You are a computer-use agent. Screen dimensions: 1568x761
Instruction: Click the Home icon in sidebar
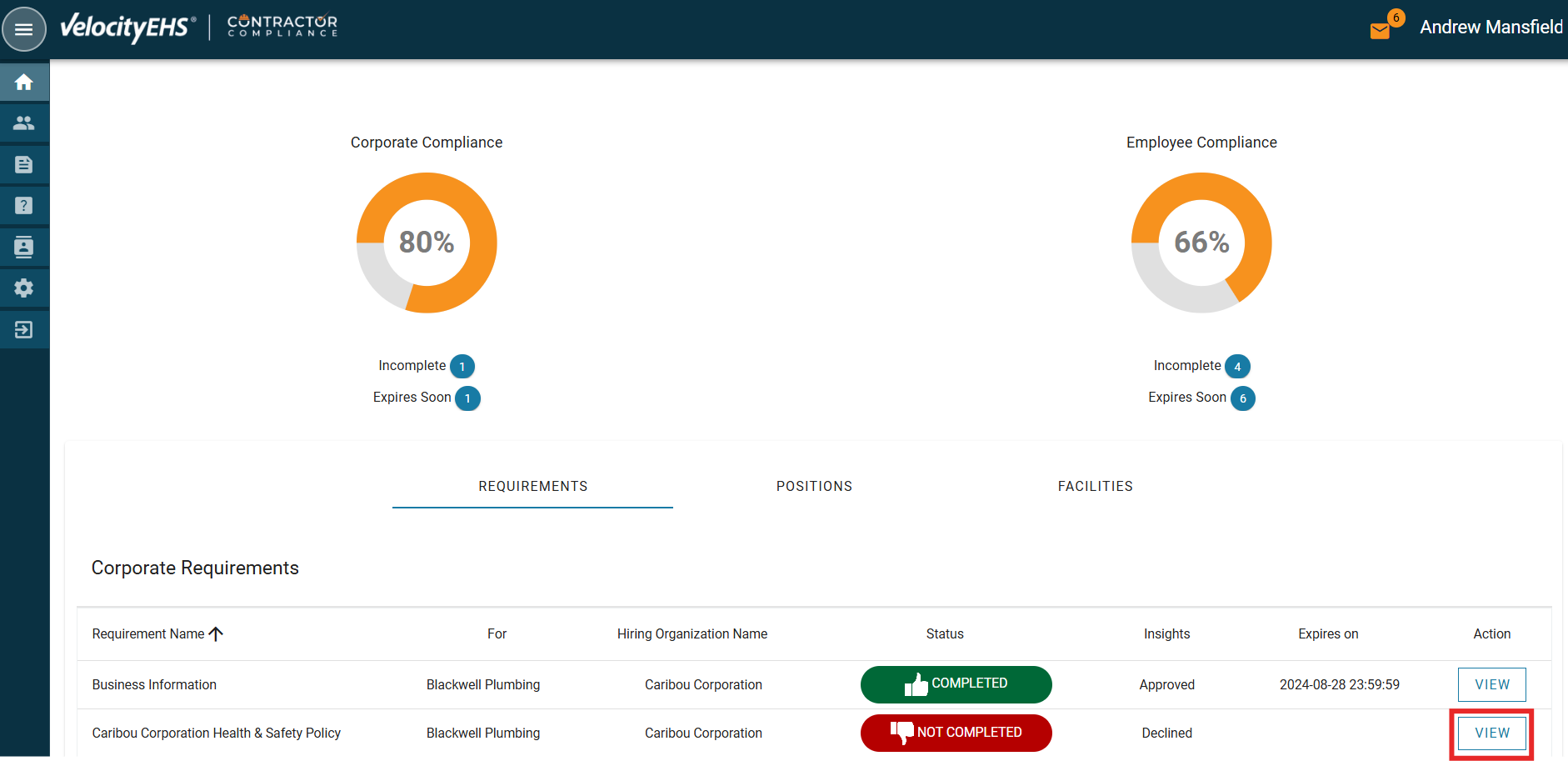[x=24, y=82]
